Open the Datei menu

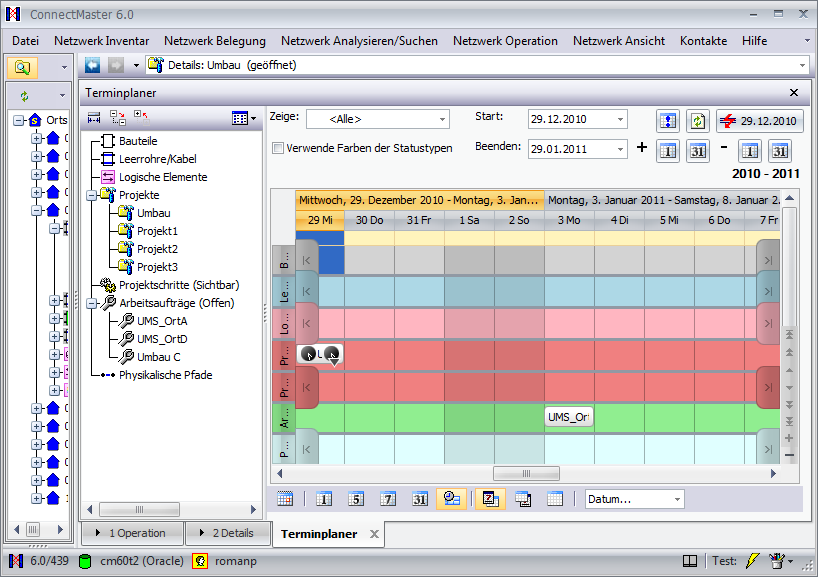(x=26, y=41)
